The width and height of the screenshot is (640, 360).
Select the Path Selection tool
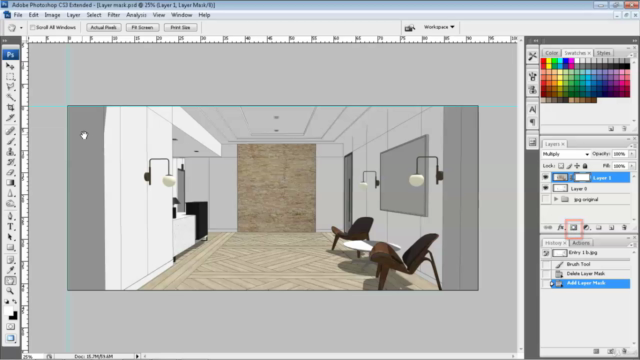[x=10, y=237]
